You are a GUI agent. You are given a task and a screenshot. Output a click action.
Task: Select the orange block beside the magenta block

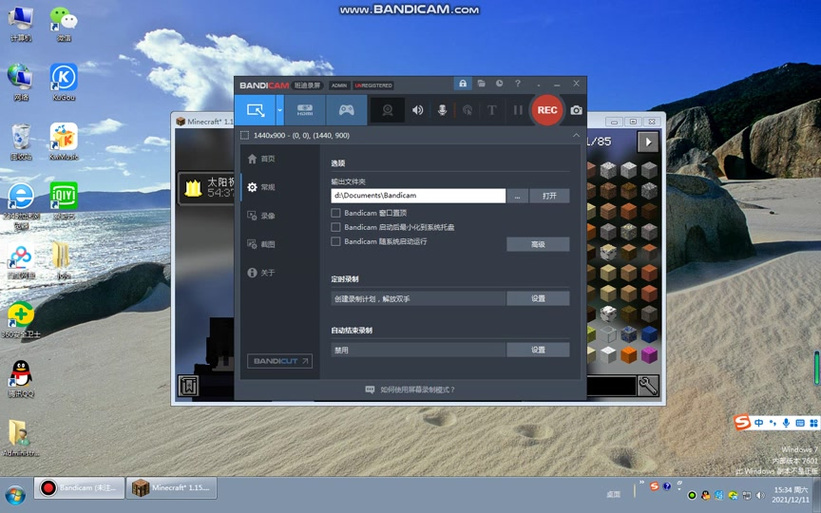click(628, 354)
